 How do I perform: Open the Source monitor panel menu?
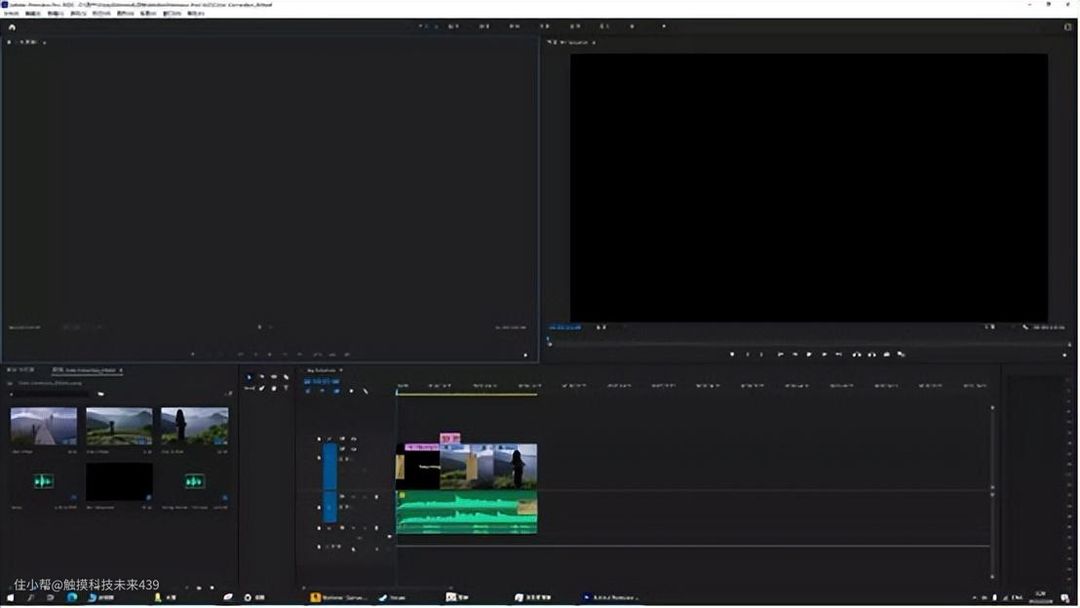[x=45, y=43]
